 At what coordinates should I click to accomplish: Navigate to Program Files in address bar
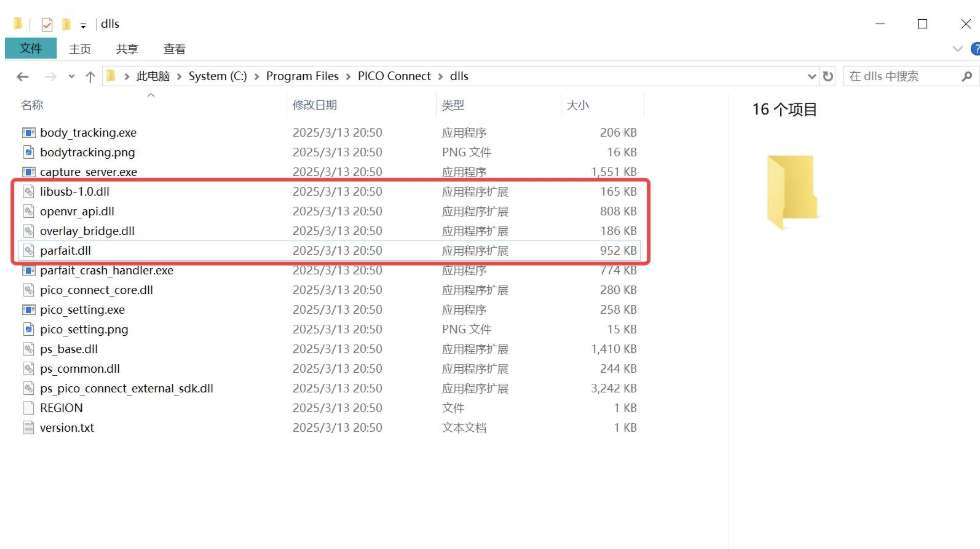302,76
